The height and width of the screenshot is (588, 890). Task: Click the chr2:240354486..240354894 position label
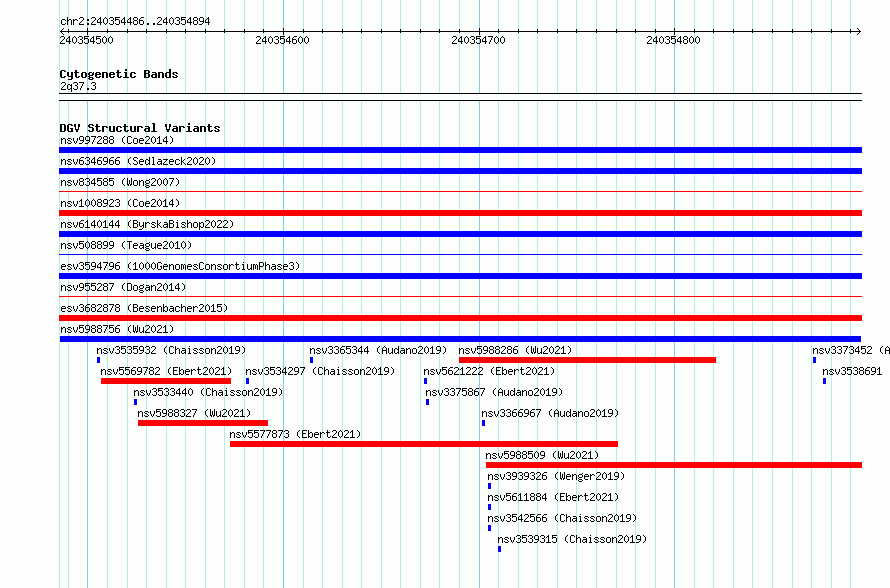tap(135, 21)
